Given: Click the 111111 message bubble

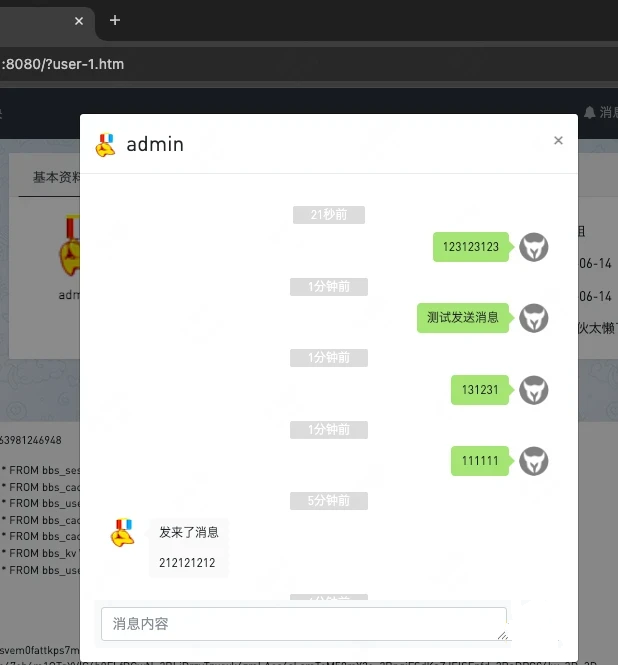Looking at the screenshot, I should tap(480, 461).
